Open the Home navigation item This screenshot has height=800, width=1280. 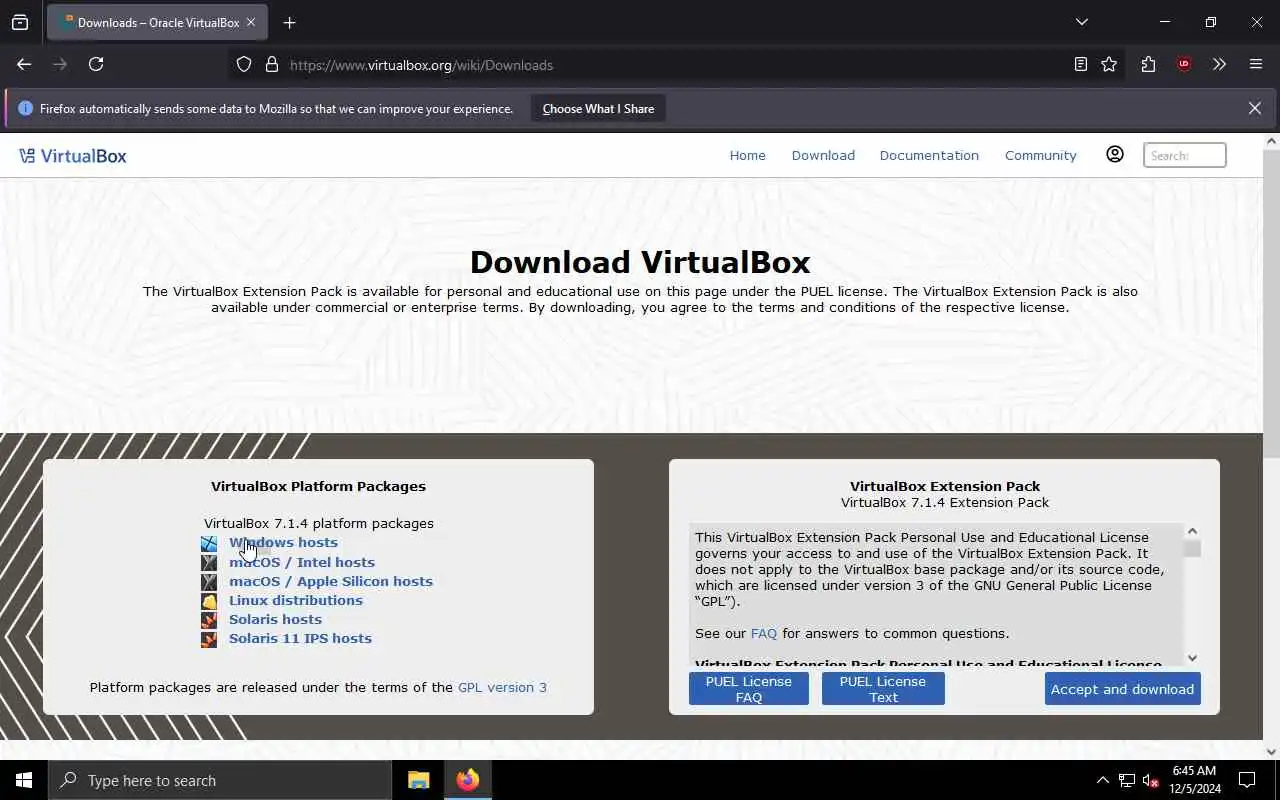click(747, 156)
